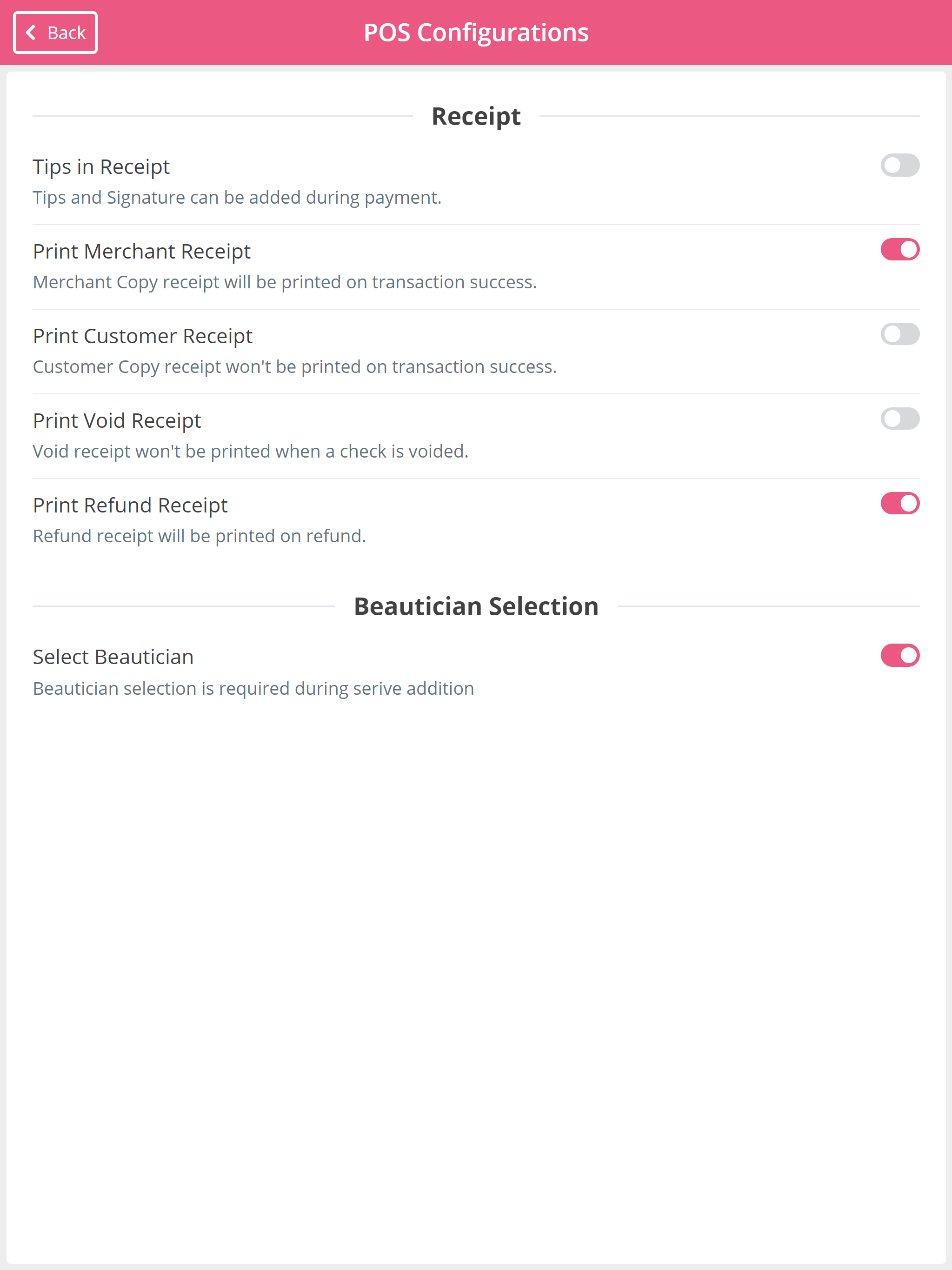Click the Print Customer Receipt label

[142, 336]
